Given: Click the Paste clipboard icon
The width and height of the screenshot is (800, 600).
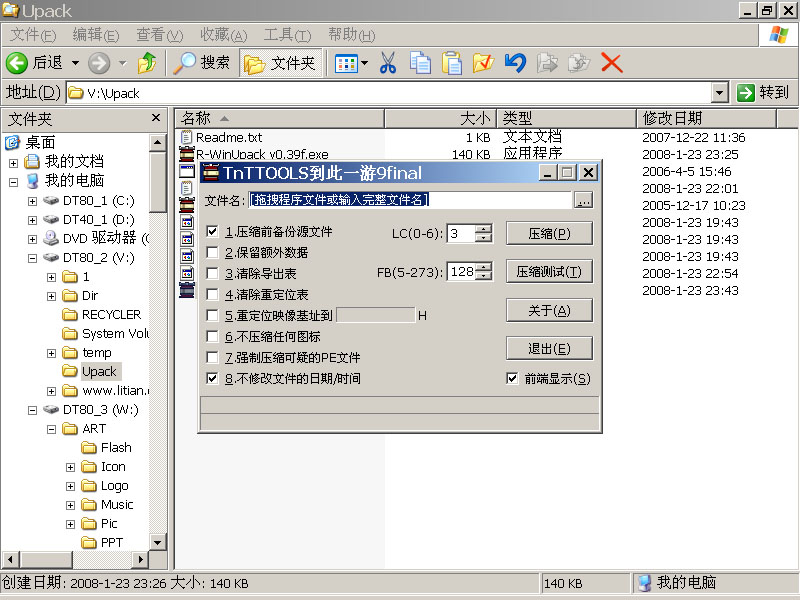Looking at the screenshot, I should [x=452, y=63].
